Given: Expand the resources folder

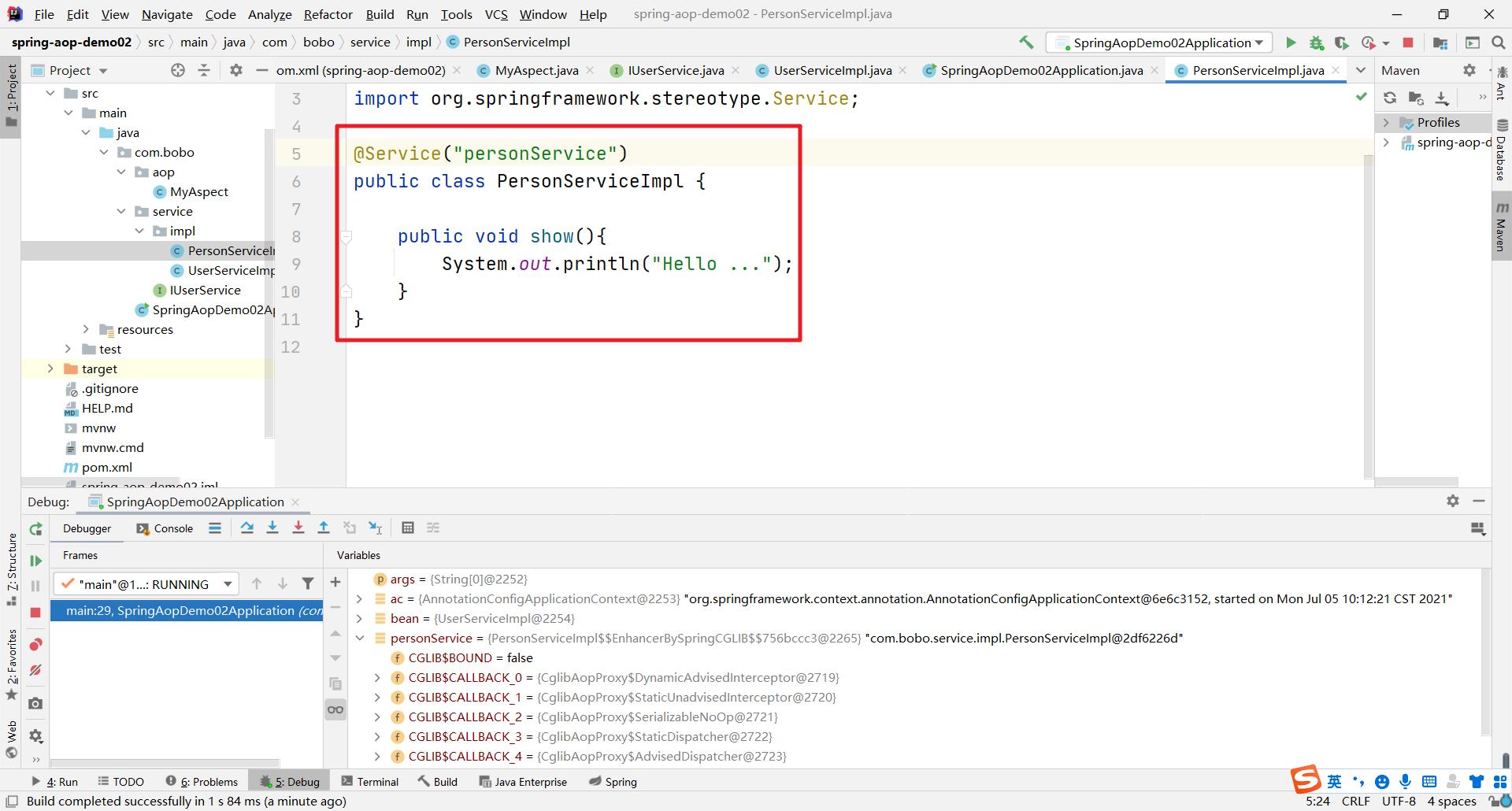Looking at the screenshot, I should tap(87, 329).
